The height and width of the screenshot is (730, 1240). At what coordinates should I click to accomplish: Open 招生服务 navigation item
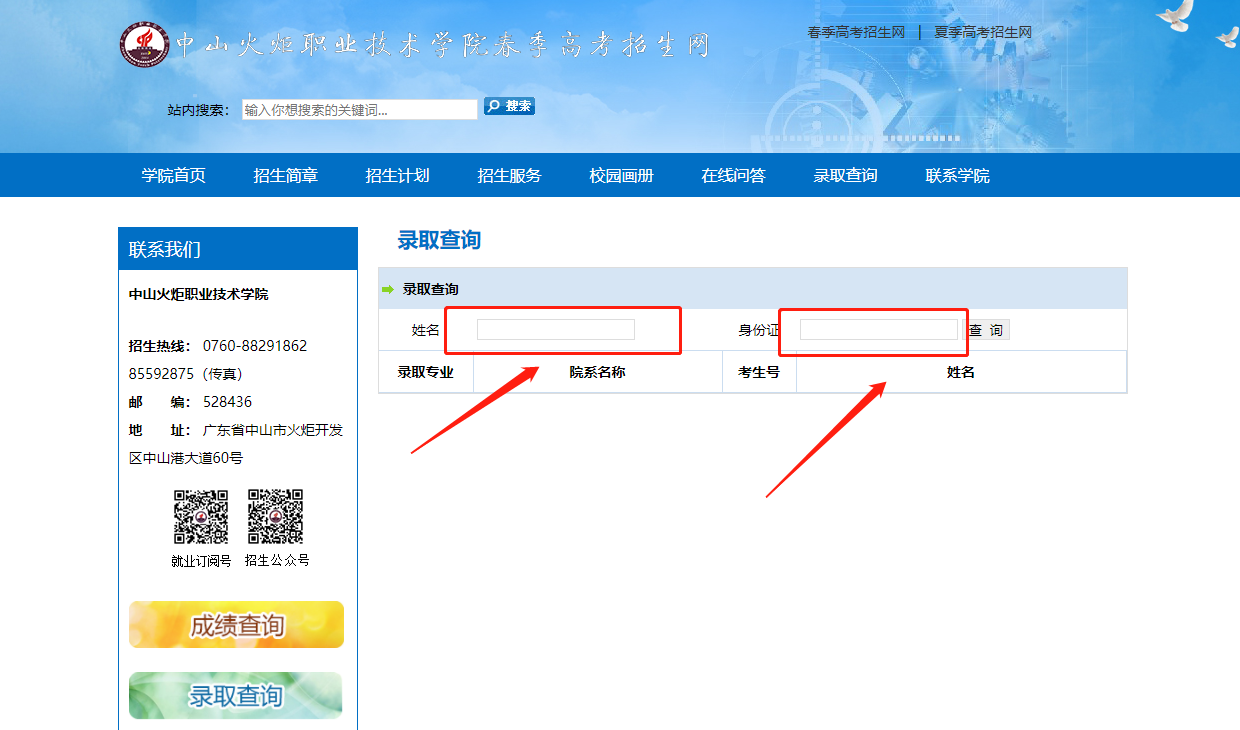pos(510,176)
